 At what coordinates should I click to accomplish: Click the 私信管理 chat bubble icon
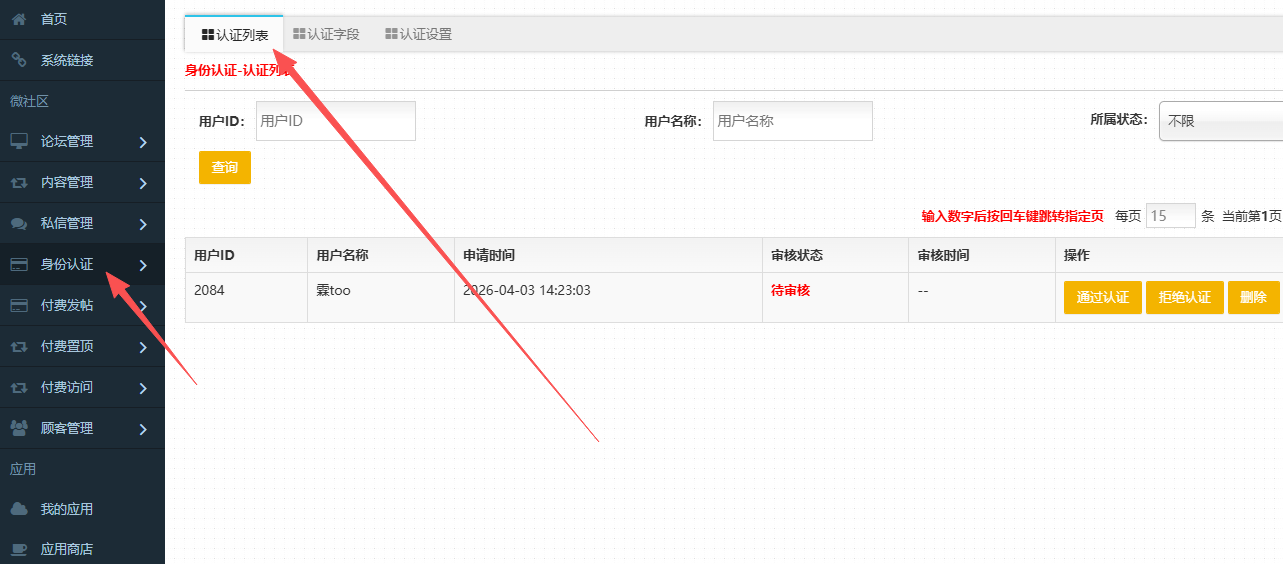pos(18,224)
